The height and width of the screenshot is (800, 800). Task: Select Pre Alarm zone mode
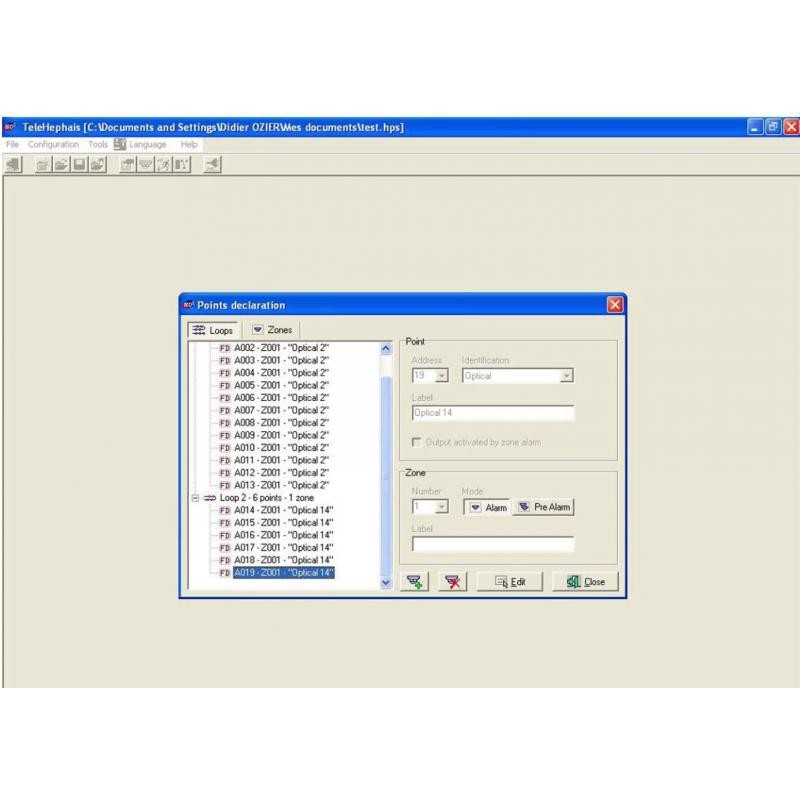(544, 507)
